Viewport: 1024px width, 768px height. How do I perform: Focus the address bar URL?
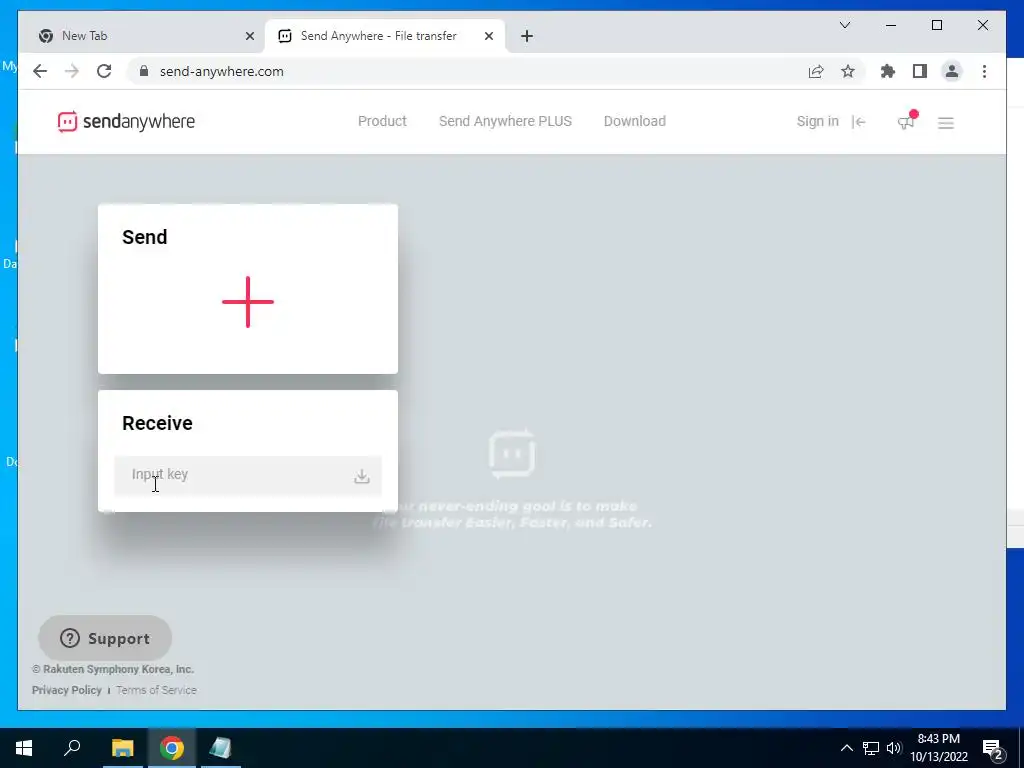[221, 71]
